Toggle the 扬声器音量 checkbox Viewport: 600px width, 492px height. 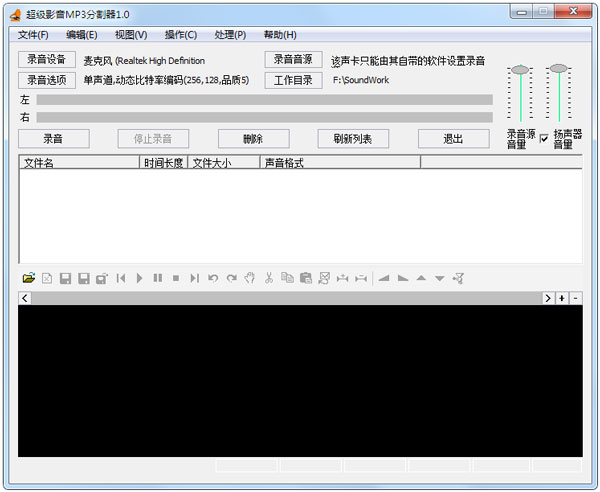[x=544, y=138]
